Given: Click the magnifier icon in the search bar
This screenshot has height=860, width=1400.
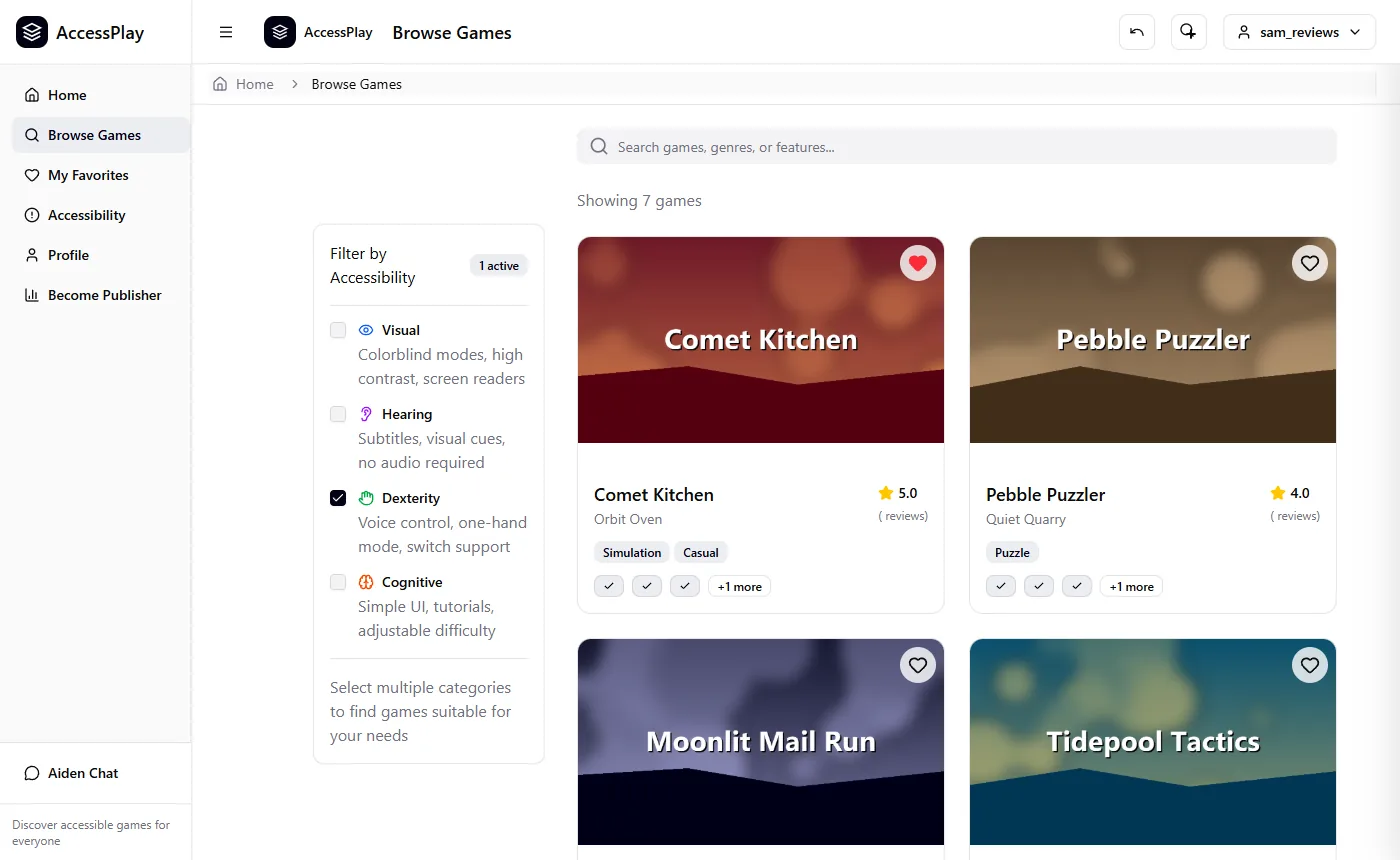Looking at the screenshot, I should [599, 146].
